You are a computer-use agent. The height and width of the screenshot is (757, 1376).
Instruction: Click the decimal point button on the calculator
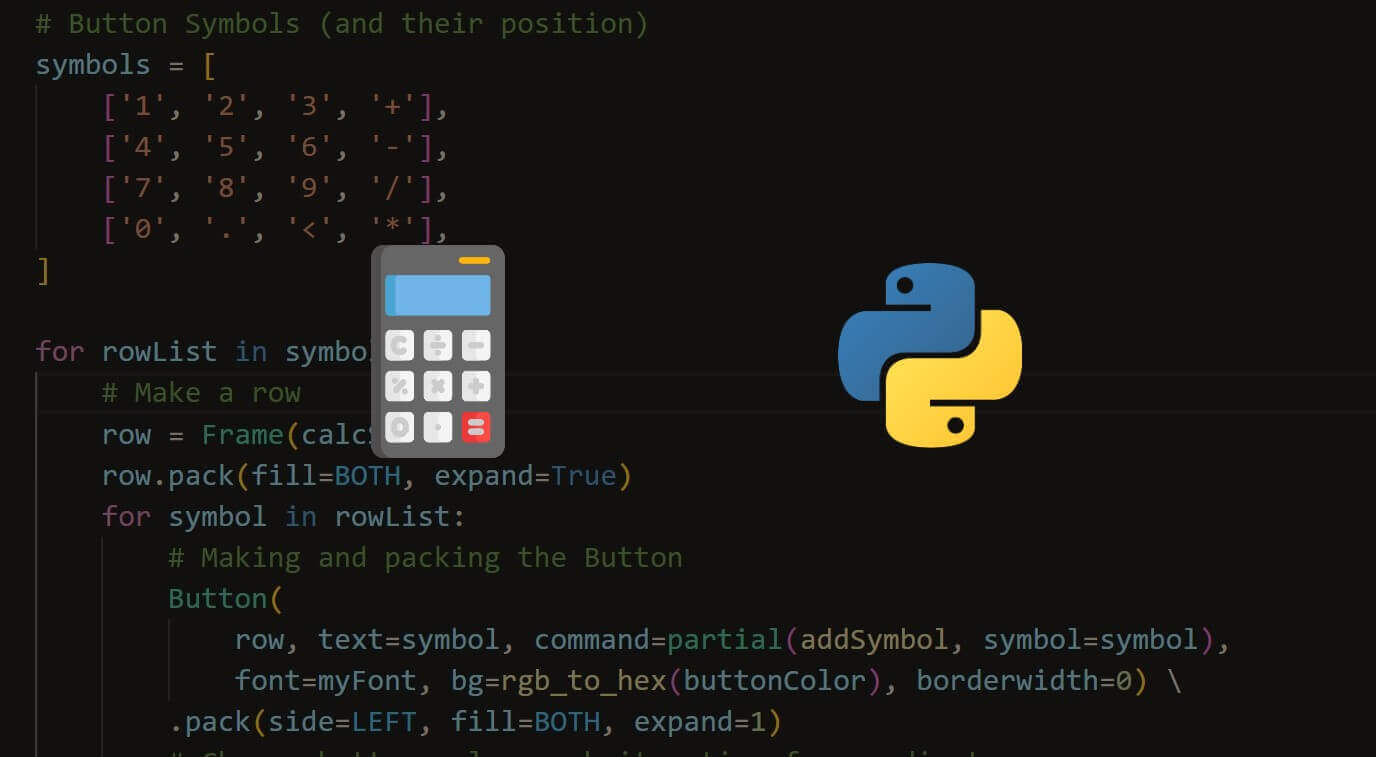(x=437, y=427)
